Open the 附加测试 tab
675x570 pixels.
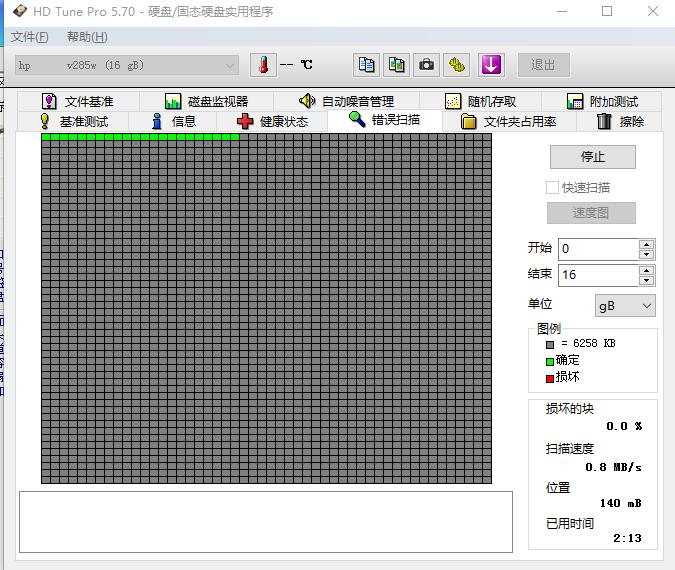tap(602, 102)
